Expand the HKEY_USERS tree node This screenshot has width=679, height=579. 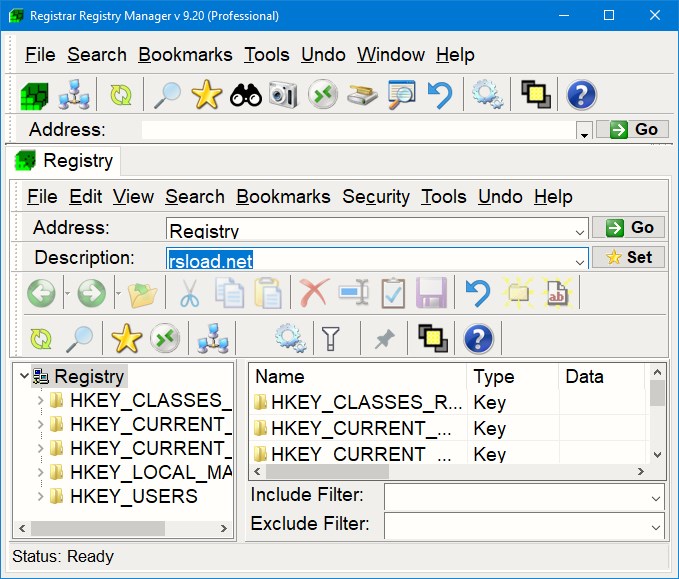(x=40, y=496)
